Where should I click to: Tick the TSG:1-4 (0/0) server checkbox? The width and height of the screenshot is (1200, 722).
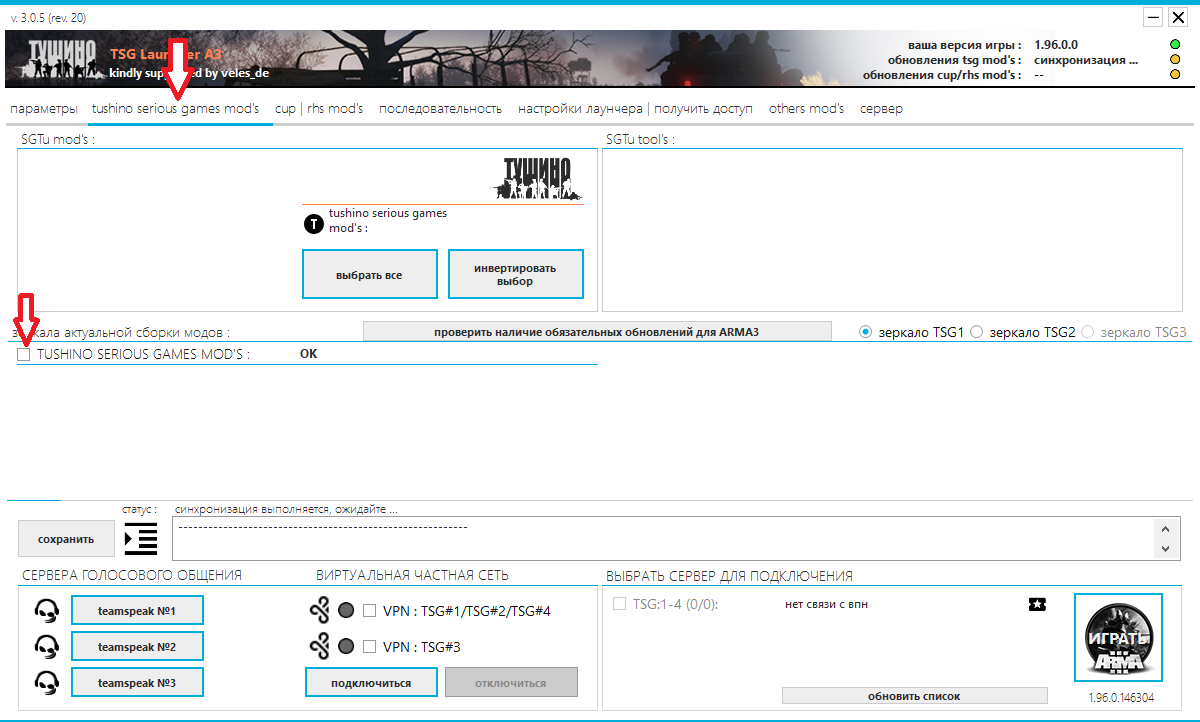(619, 604)
